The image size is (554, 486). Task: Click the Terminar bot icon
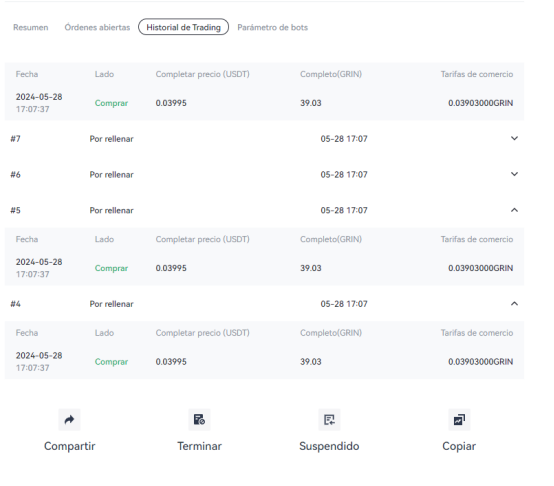coord(199,420)
